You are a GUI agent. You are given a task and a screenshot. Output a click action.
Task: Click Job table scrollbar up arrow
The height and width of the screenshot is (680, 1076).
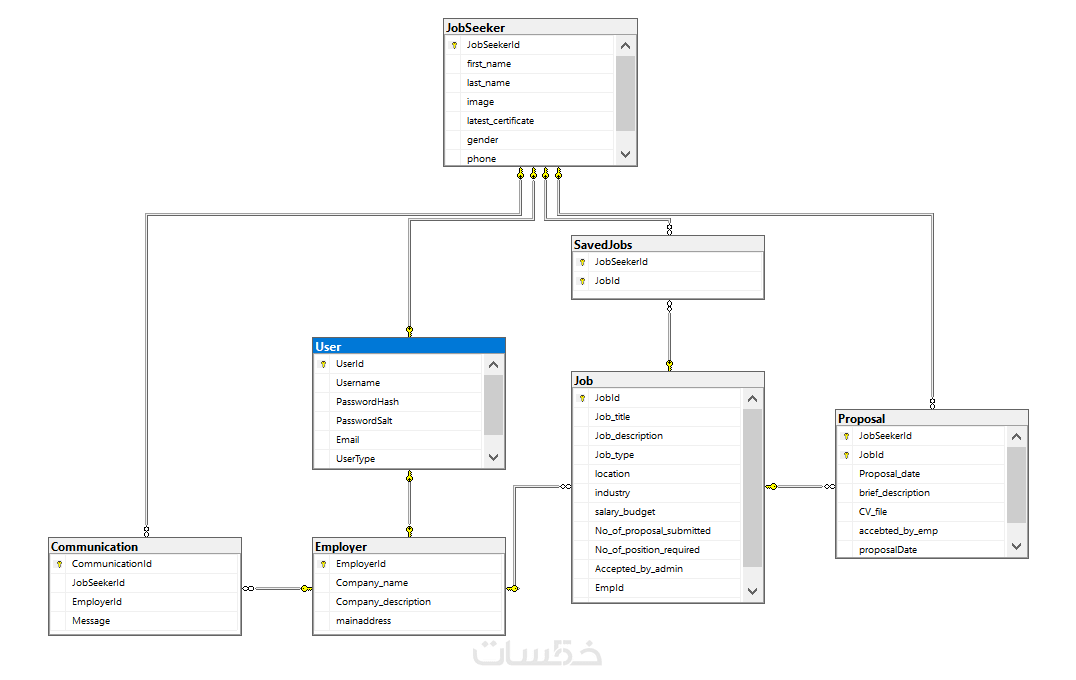tap(752, 399)
